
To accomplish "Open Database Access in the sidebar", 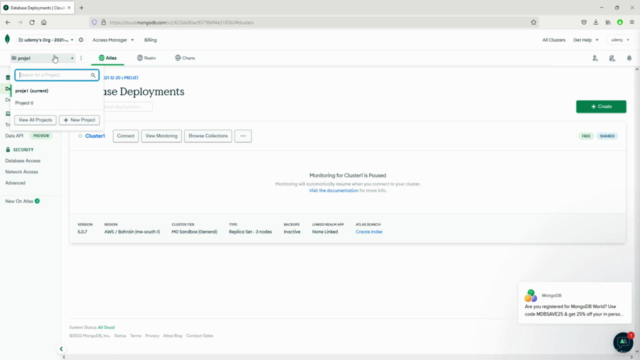I will 23,161.
